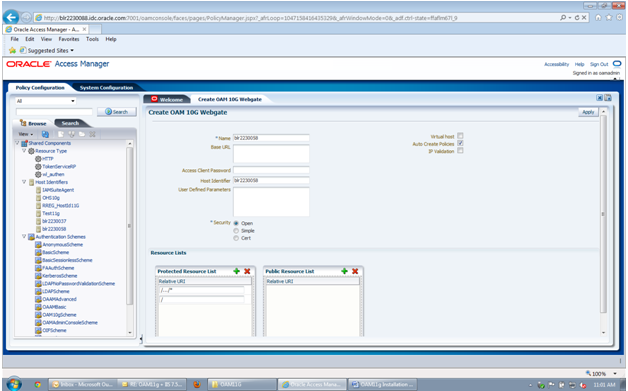
Task: Click the Sign Out link
Action: click(599, 64)
